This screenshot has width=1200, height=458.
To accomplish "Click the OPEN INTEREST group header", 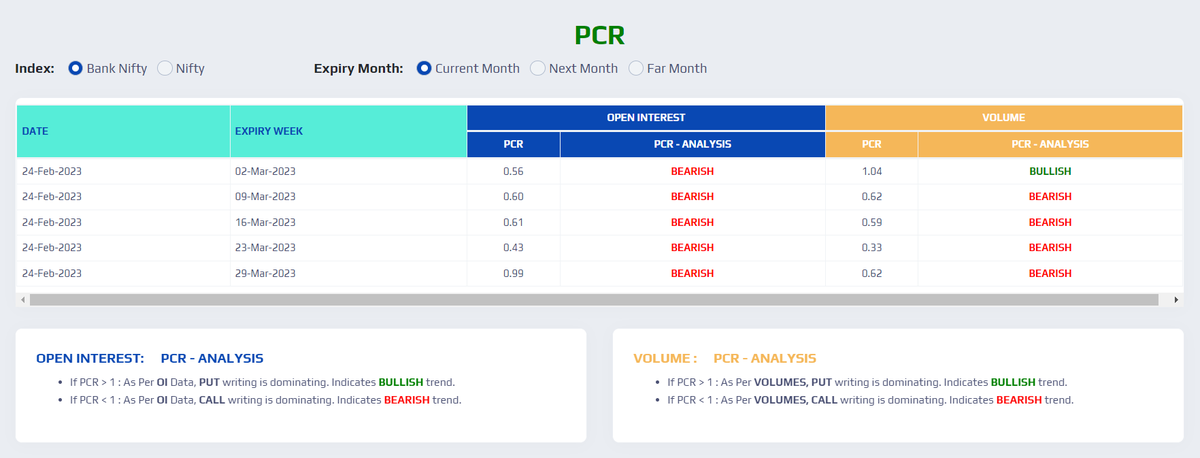I will (646, 117).
